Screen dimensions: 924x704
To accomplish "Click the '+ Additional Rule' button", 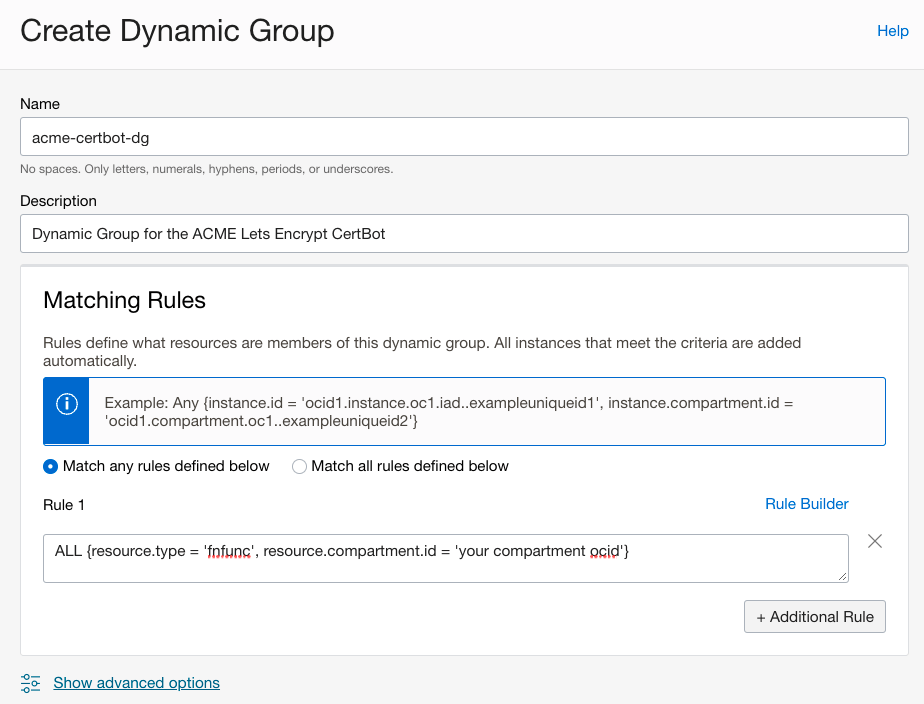I will (x=814, y=616).
